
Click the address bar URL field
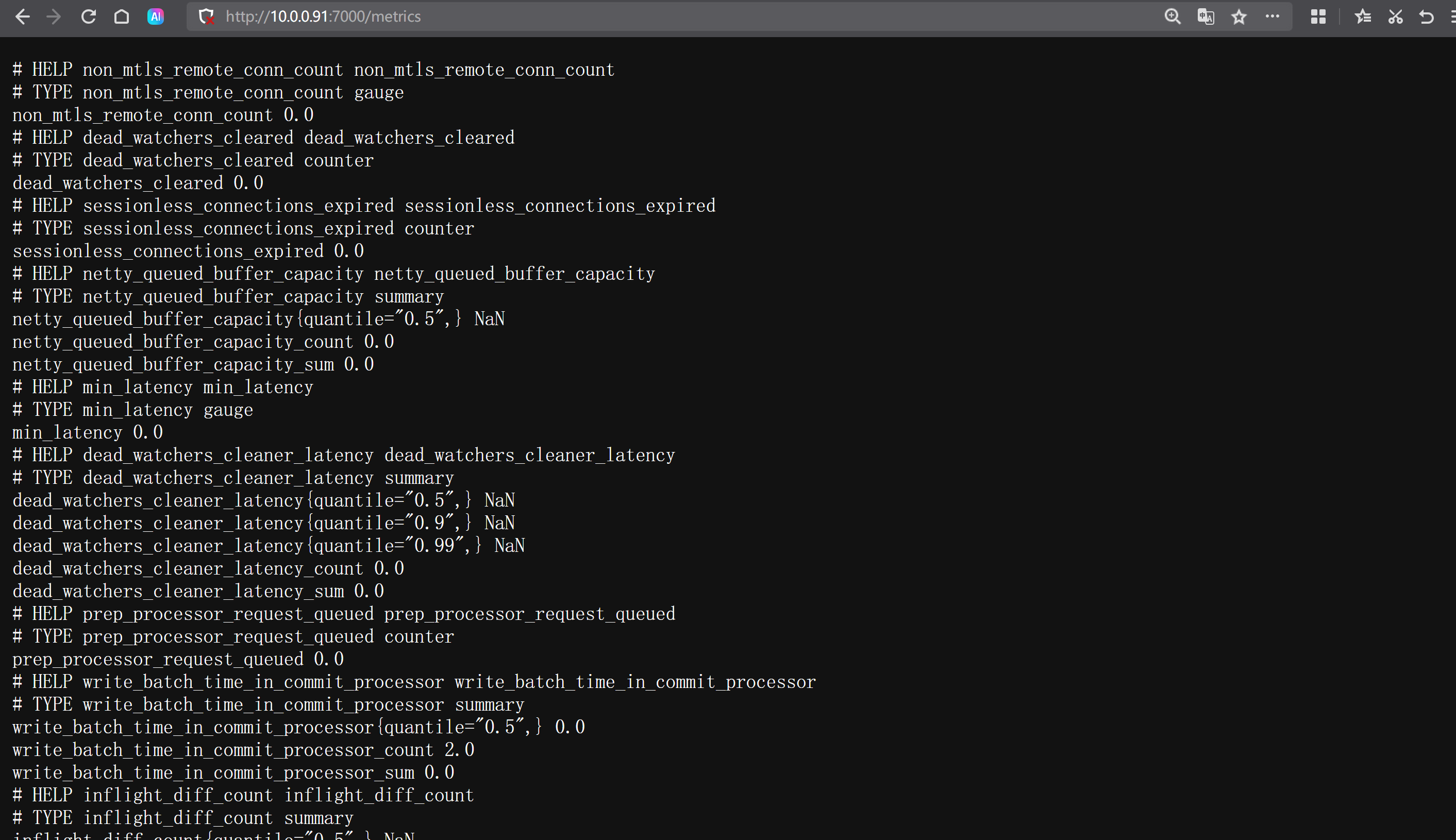[x=634, y=16]
